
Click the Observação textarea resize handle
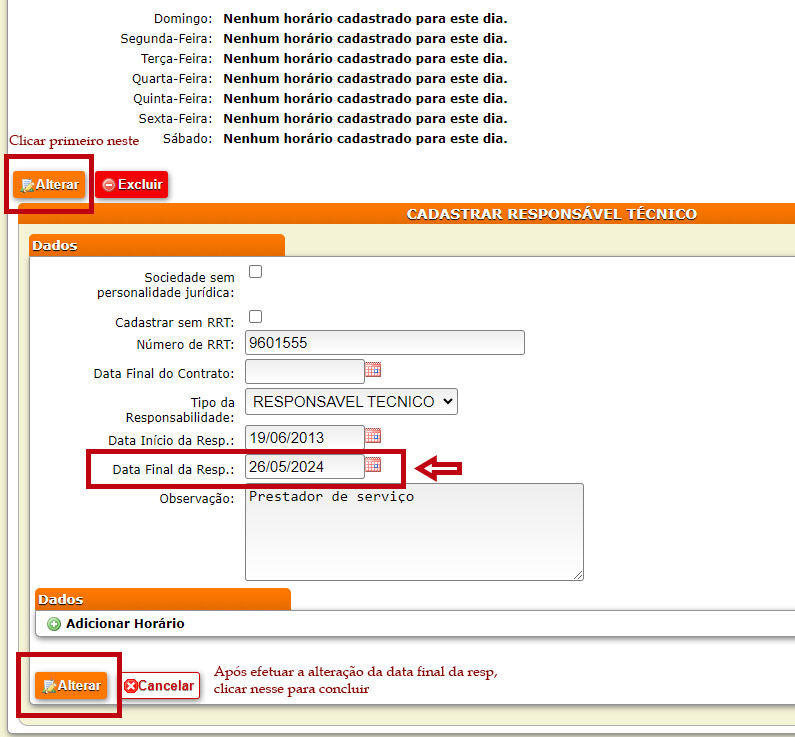coord(578,575)
